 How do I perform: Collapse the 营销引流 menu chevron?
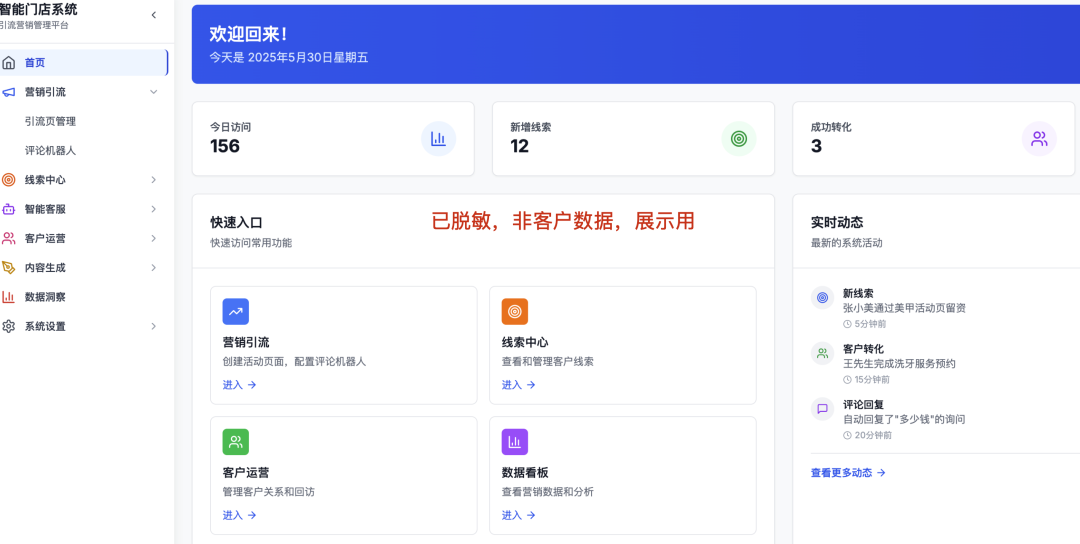pos(154,92)
